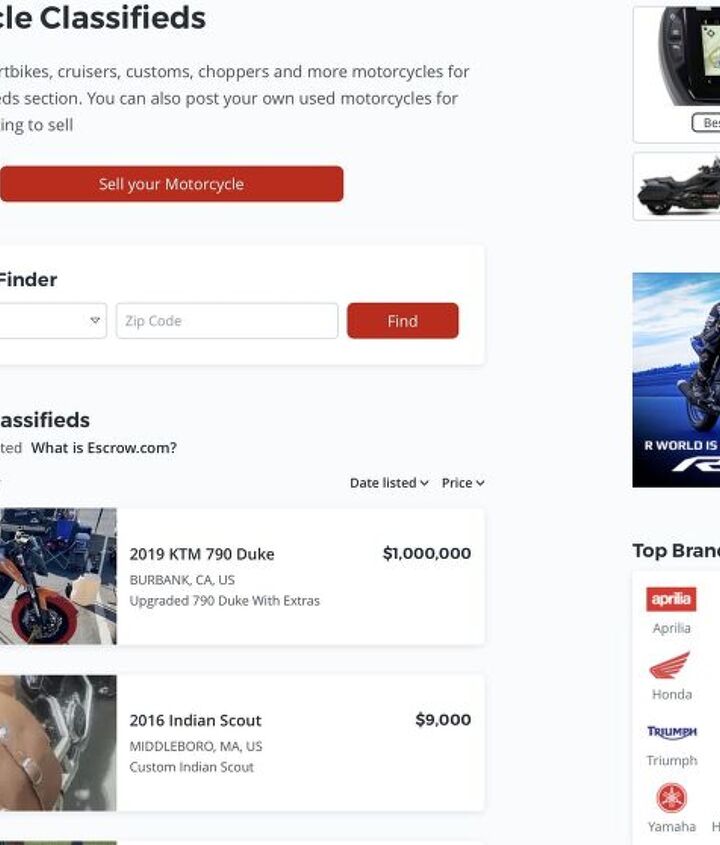Viewport: 720px width, 845px height.
Task: Click the red Find button
Action: tap(403, 321)
